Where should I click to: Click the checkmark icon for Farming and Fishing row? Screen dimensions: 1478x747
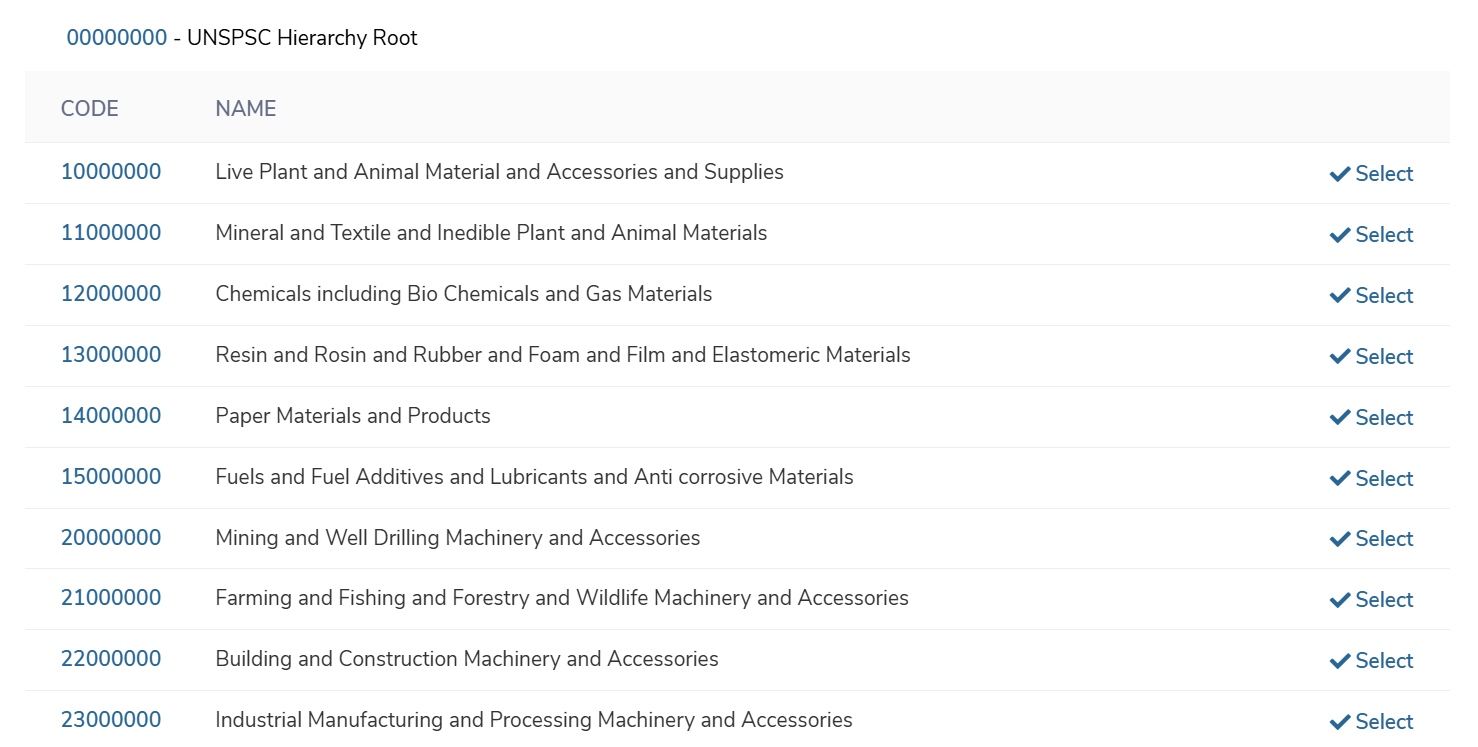tap(1340, 600)
